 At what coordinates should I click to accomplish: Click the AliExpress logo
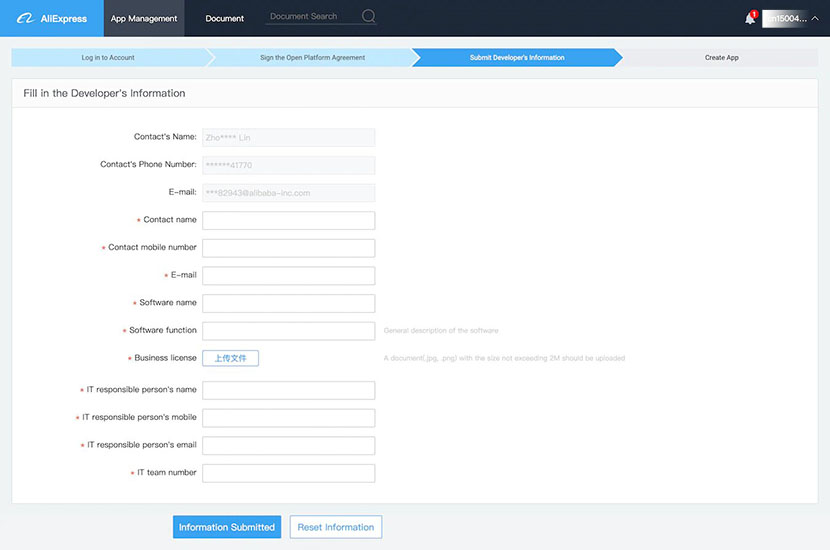coord(52,19)
